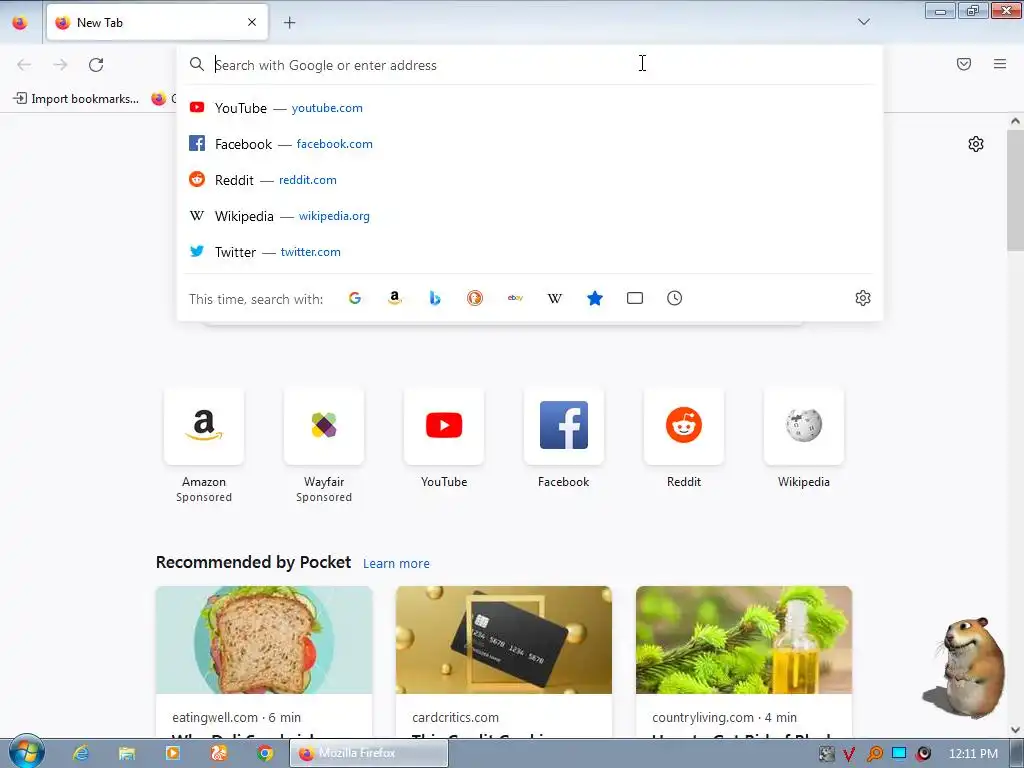
Task: Launch Google Chrome from taskbar
Action: (264, 753)
